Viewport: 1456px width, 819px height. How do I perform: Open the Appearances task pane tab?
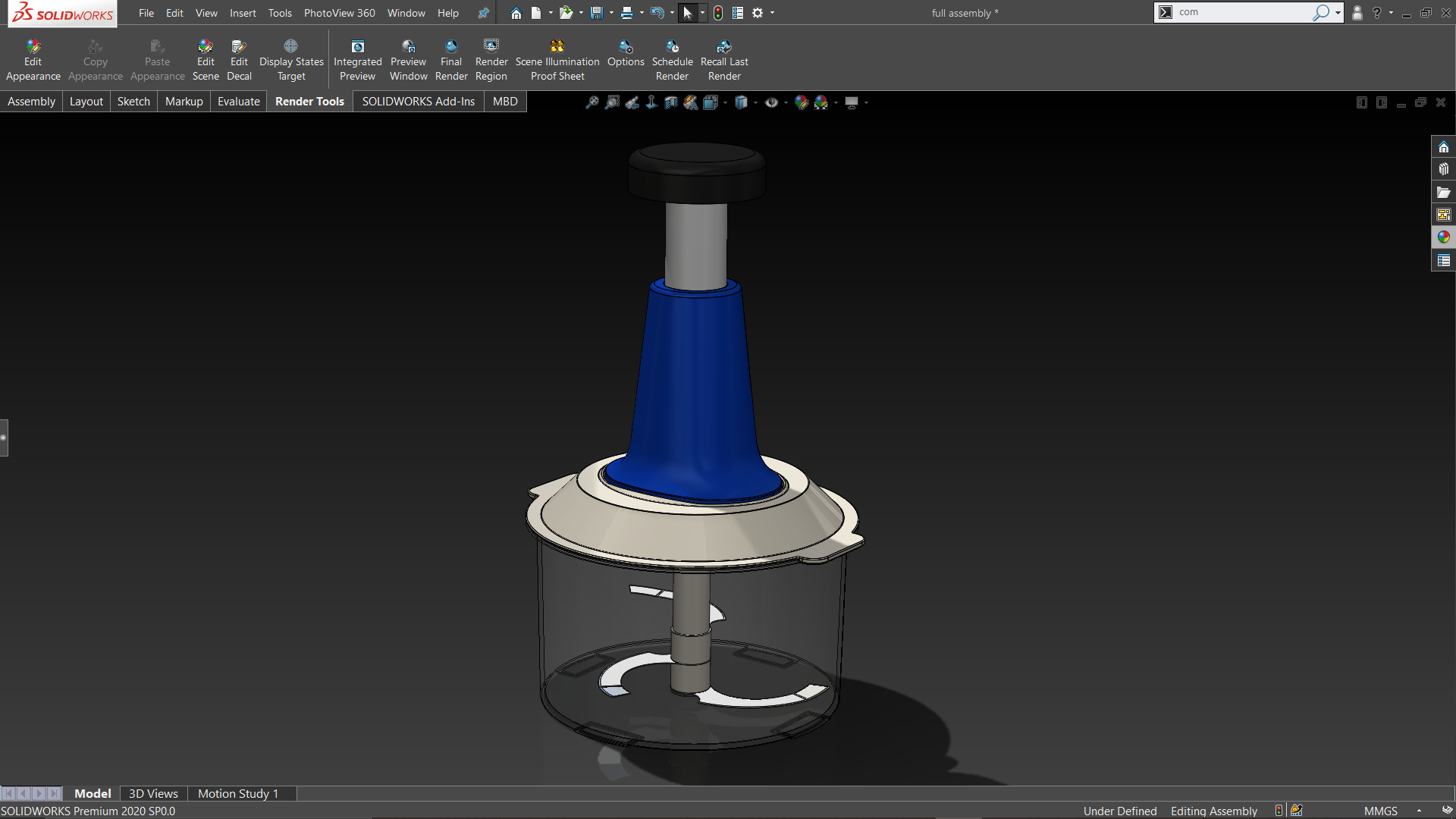point(1443,237)
